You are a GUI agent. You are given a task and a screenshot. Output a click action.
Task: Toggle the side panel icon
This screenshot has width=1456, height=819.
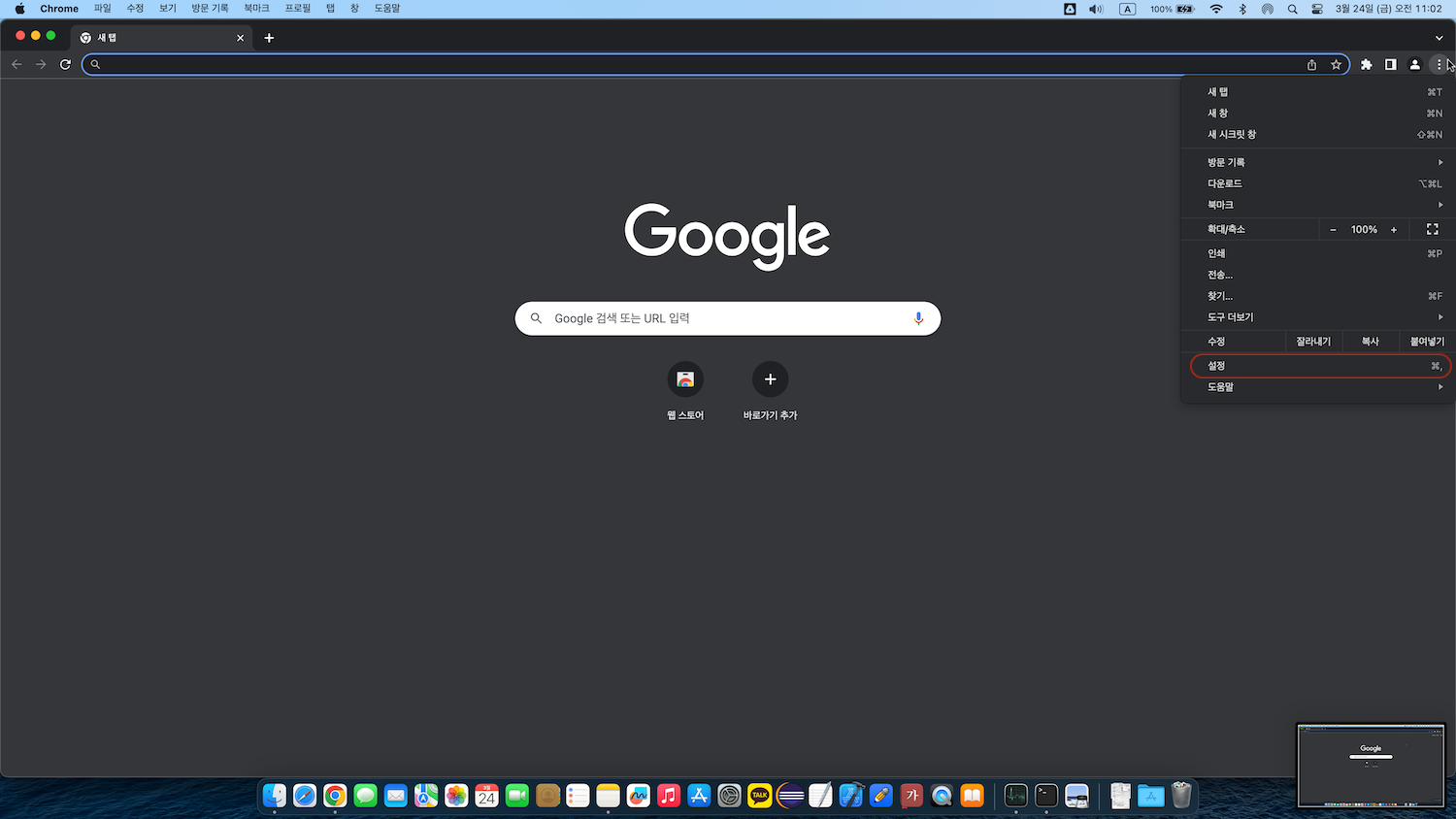click(x=1391, y=64)
